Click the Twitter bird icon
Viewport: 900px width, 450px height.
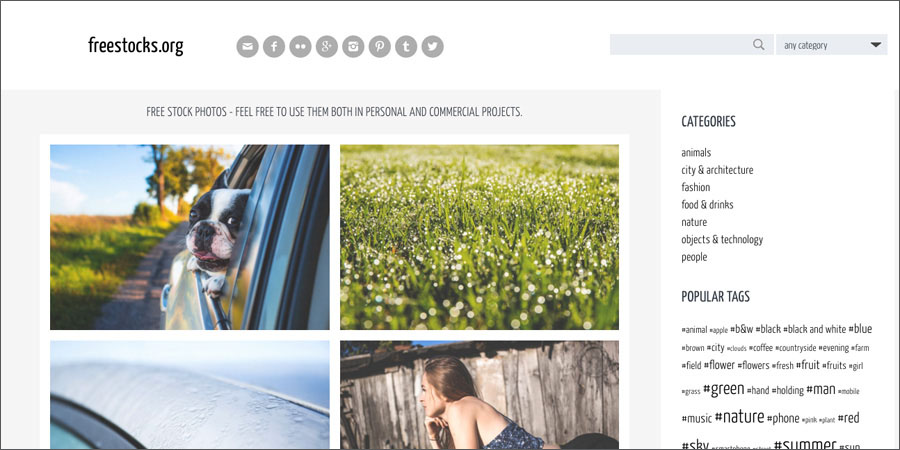pos(432,46)
